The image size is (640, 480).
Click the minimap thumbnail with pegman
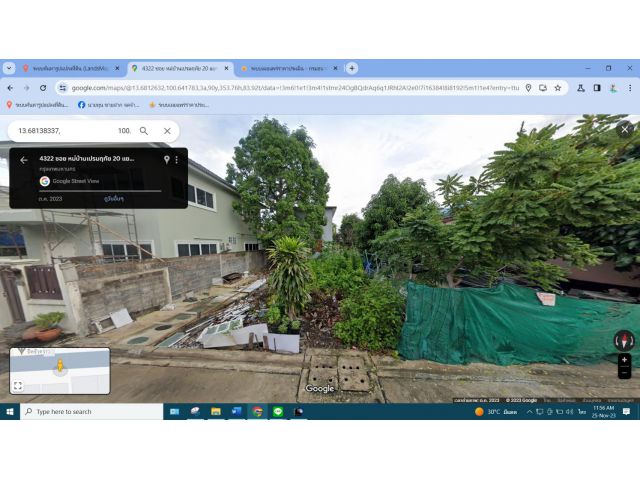tap(60, 371)
